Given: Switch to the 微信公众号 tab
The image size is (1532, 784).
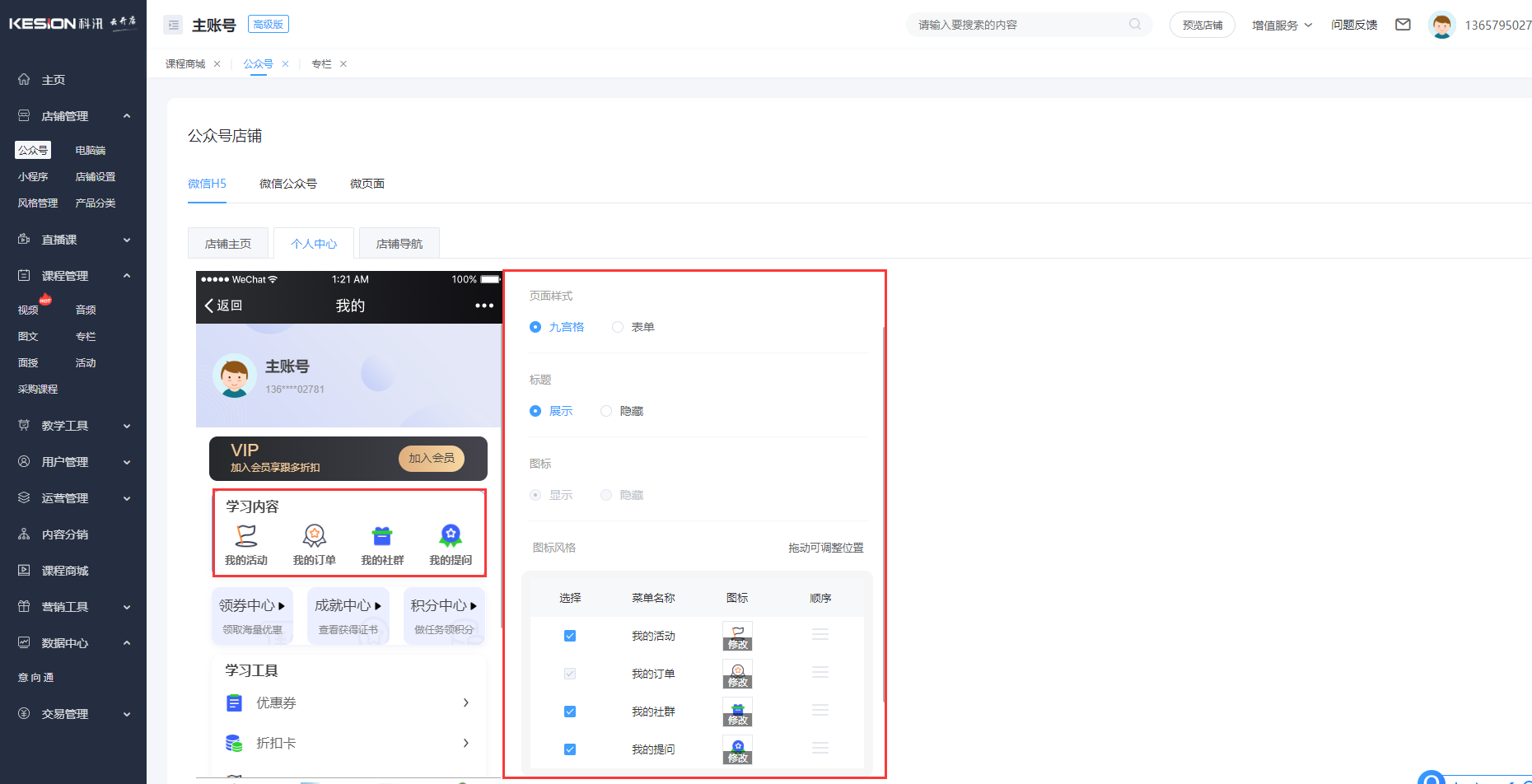Looking at the screenshot, I should click(x=287, y=184).
